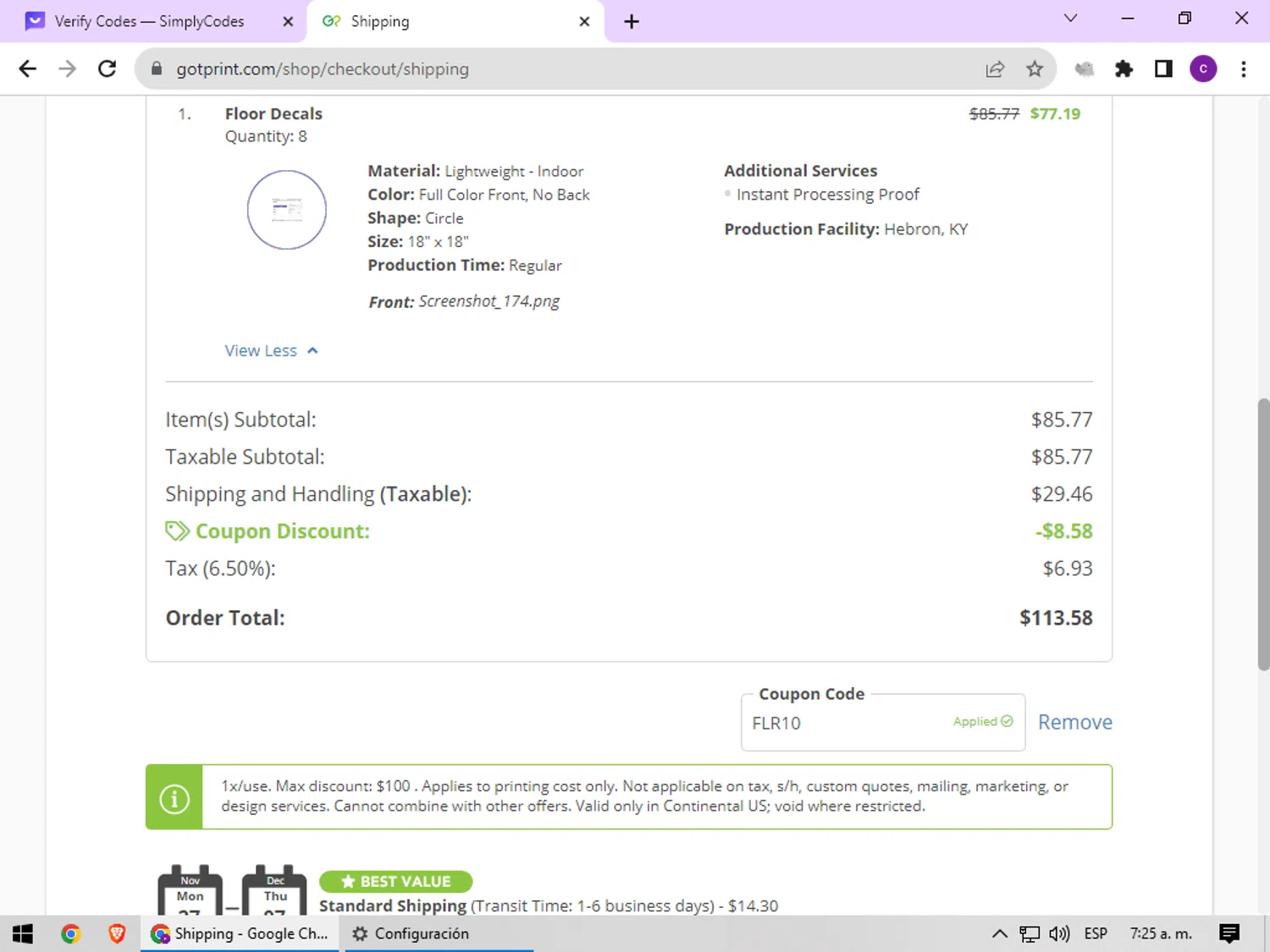
Task: Click the Coupon Discount -$8.58 value
Action: pyautogui.click(x=1063, y=531)
